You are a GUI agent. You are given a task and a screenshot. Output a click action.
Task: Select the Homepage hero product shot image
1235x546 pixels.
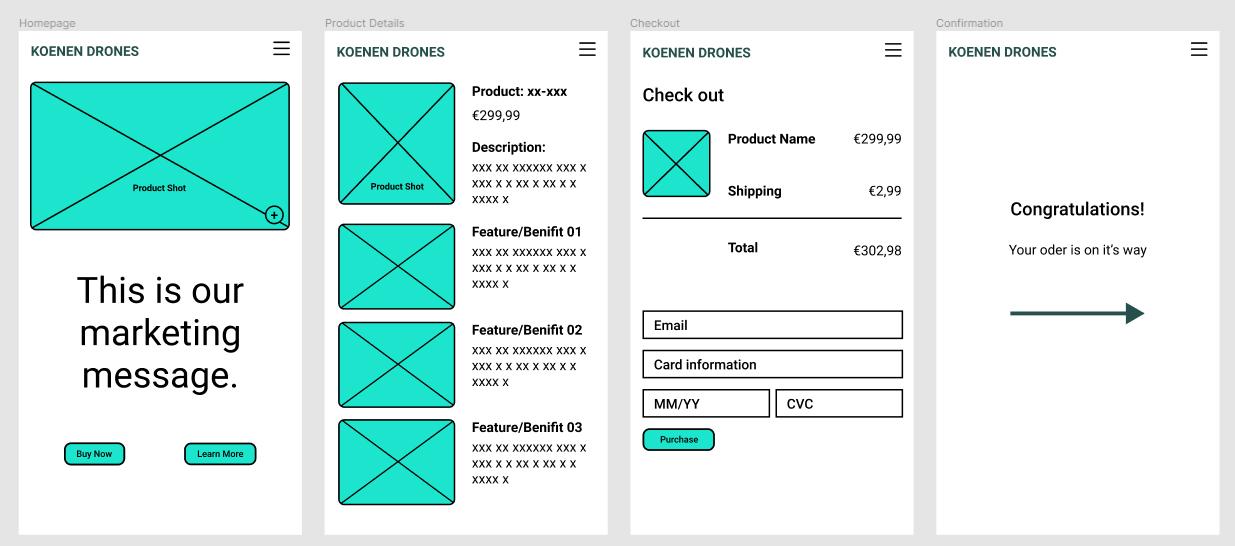[x=160, y=156]
